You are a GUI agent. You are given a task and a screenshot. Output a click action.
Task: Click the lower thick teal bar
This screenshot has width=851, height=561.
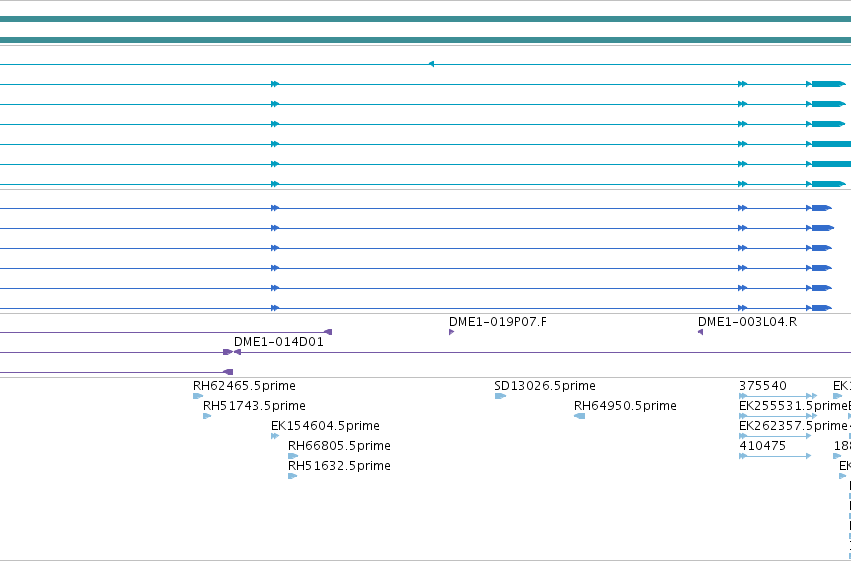(x=426, y=40)
